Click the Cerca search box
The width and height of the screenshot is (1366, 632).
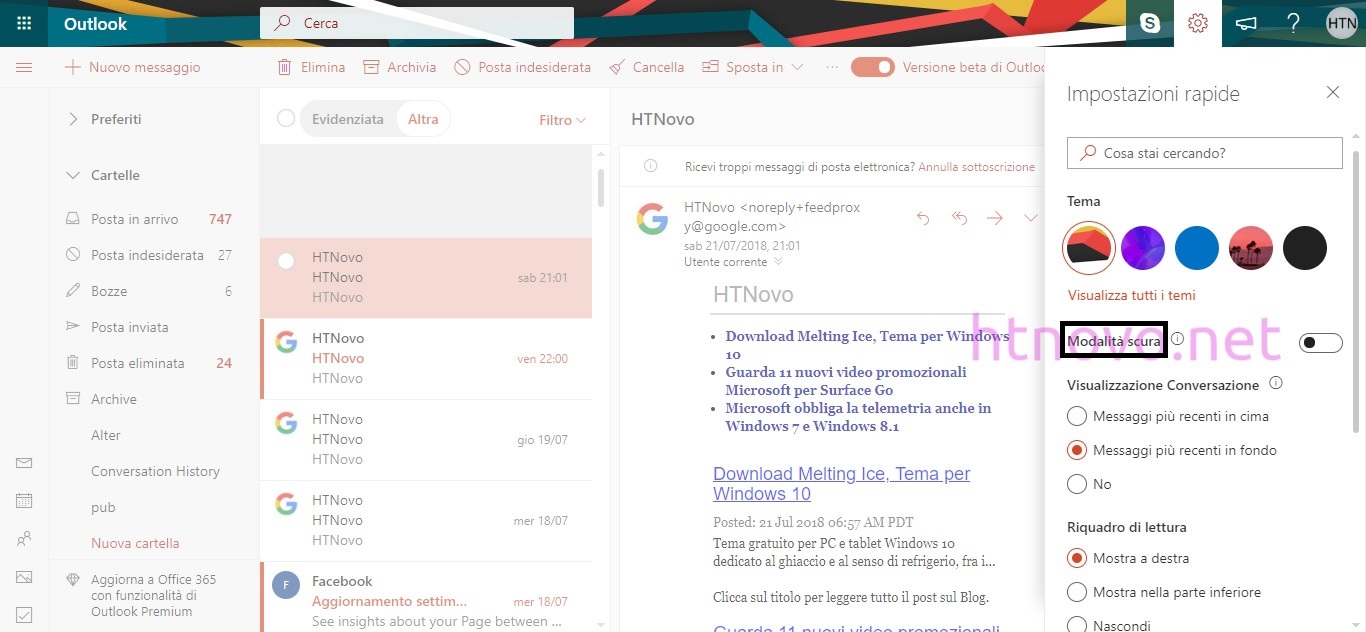[x=417, y=23]
